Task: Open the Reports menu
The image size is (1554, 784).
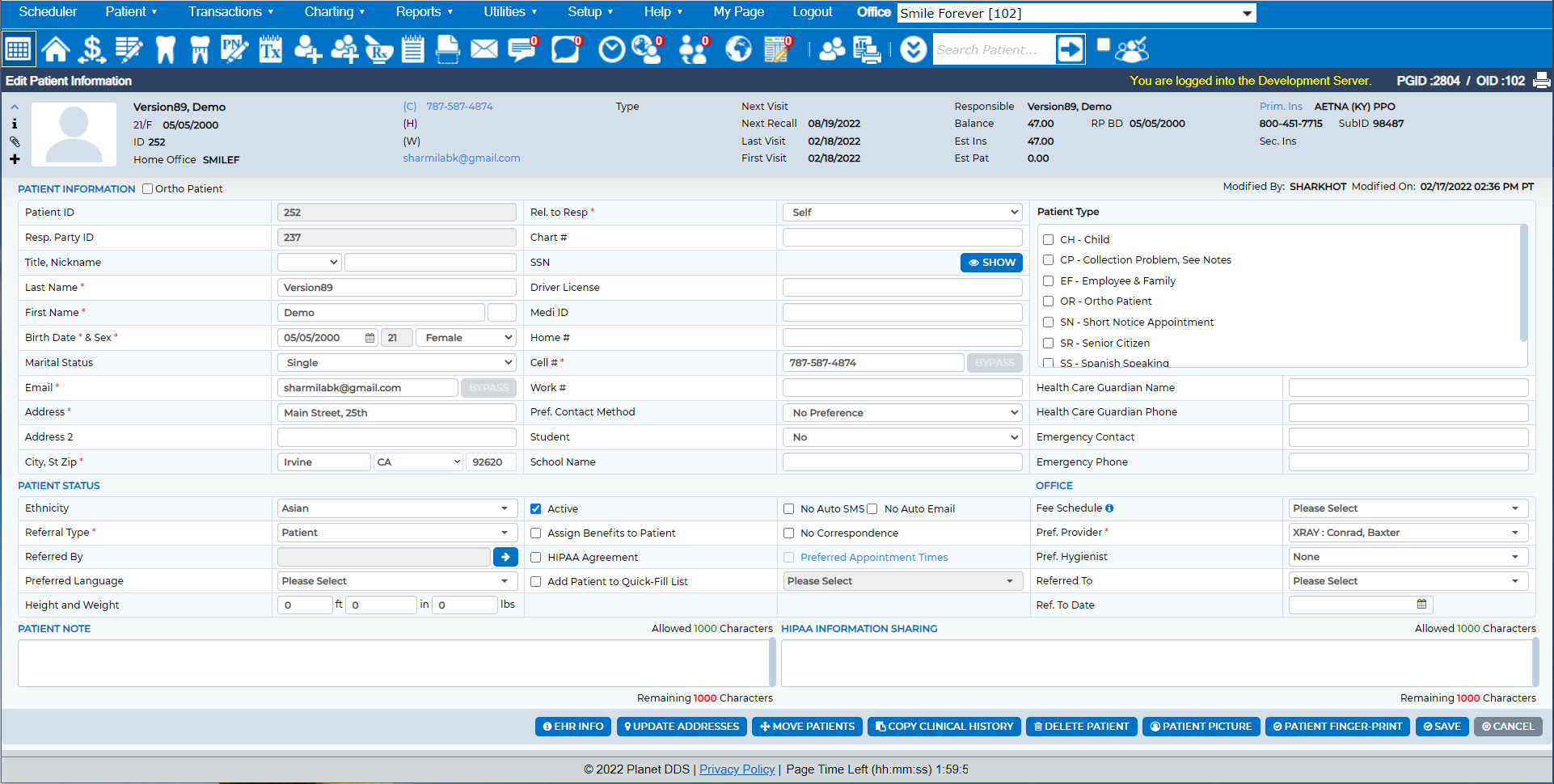Action: point(424,11)
